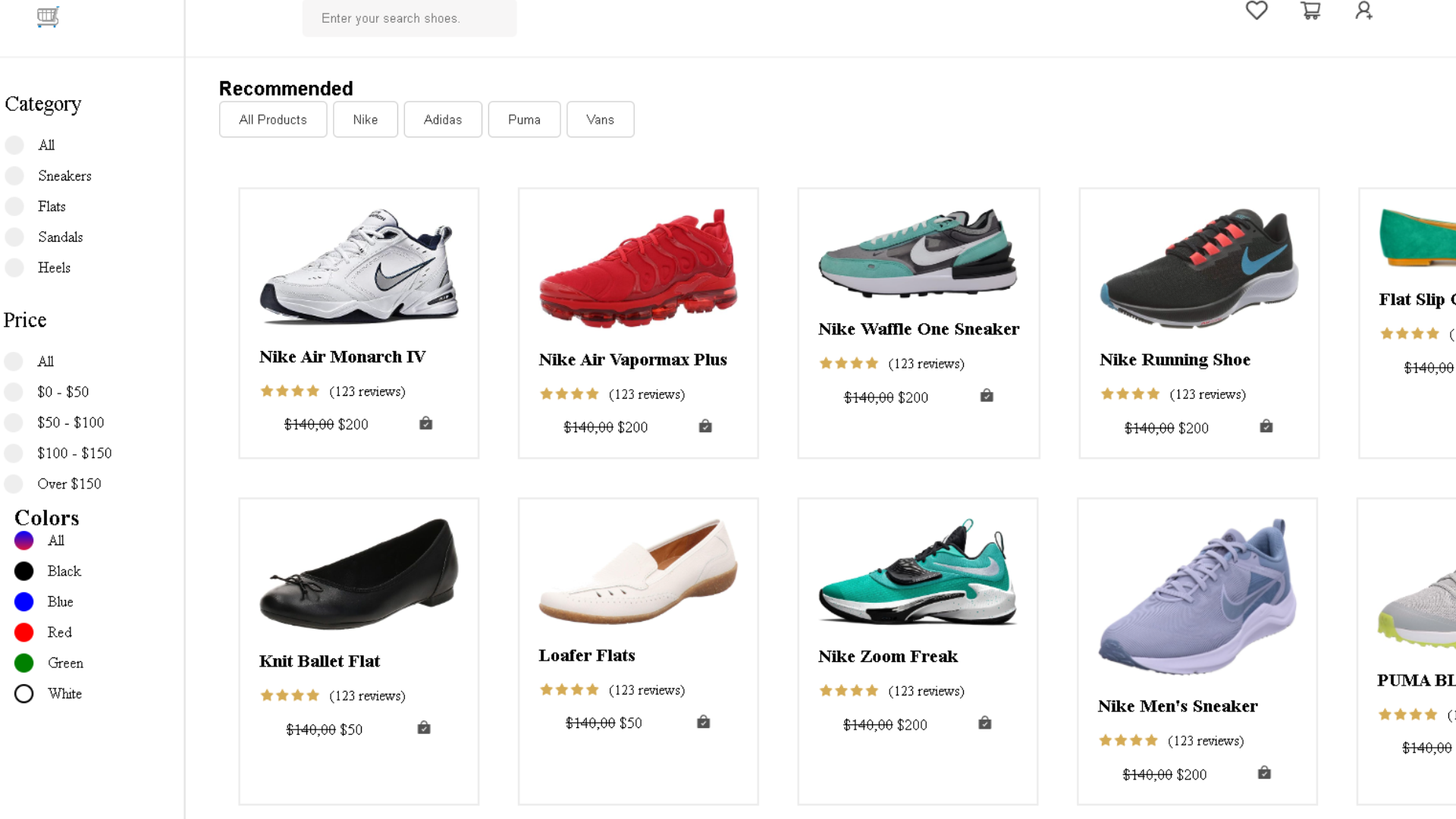Choose the $0 - $50 price range
The height and width of the screenshot is (819, 1456).
[x=14, y=392]
